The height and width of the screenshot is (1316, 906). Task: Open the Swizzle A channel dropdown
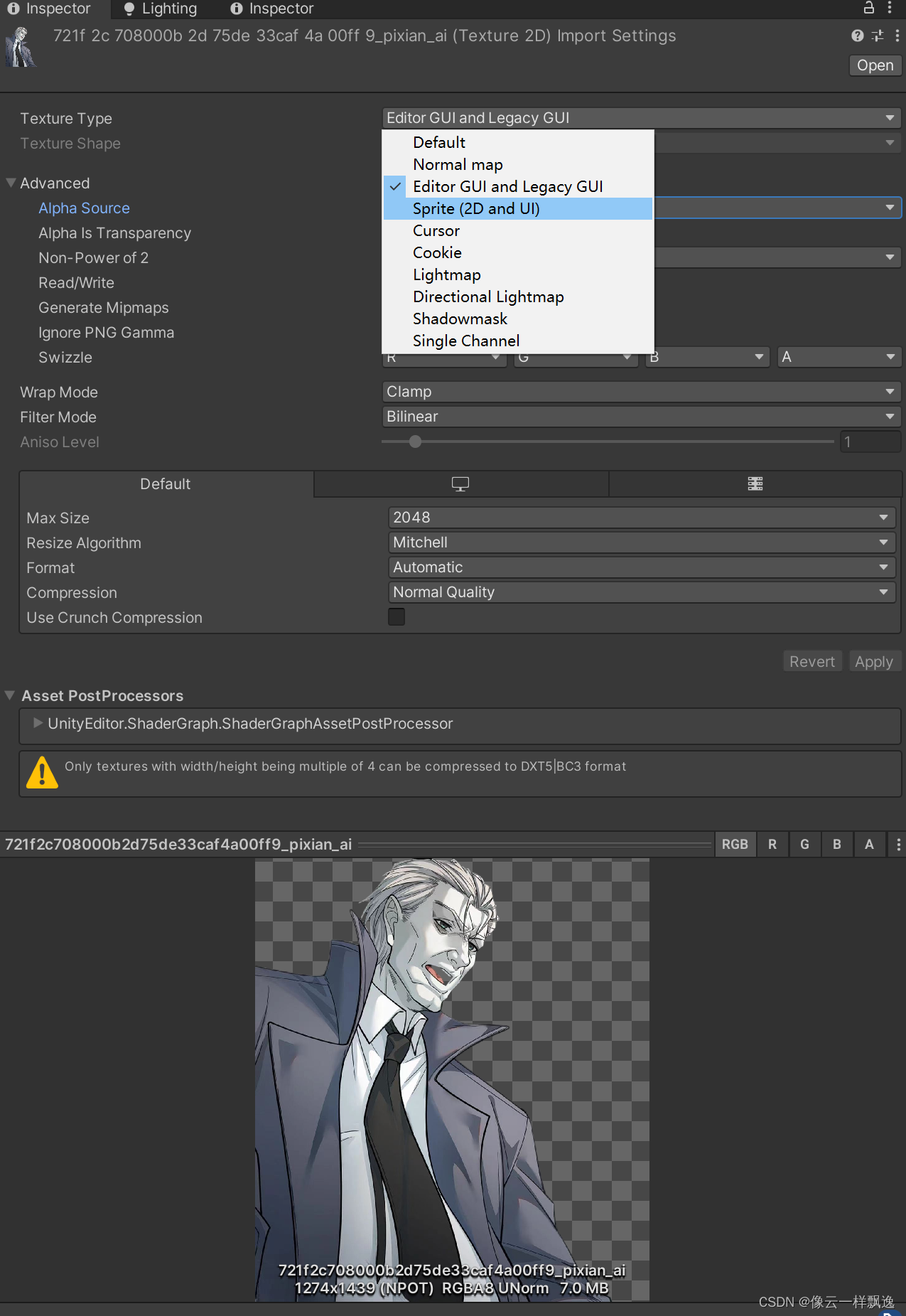pyautogui.click(x=839, y=357)
